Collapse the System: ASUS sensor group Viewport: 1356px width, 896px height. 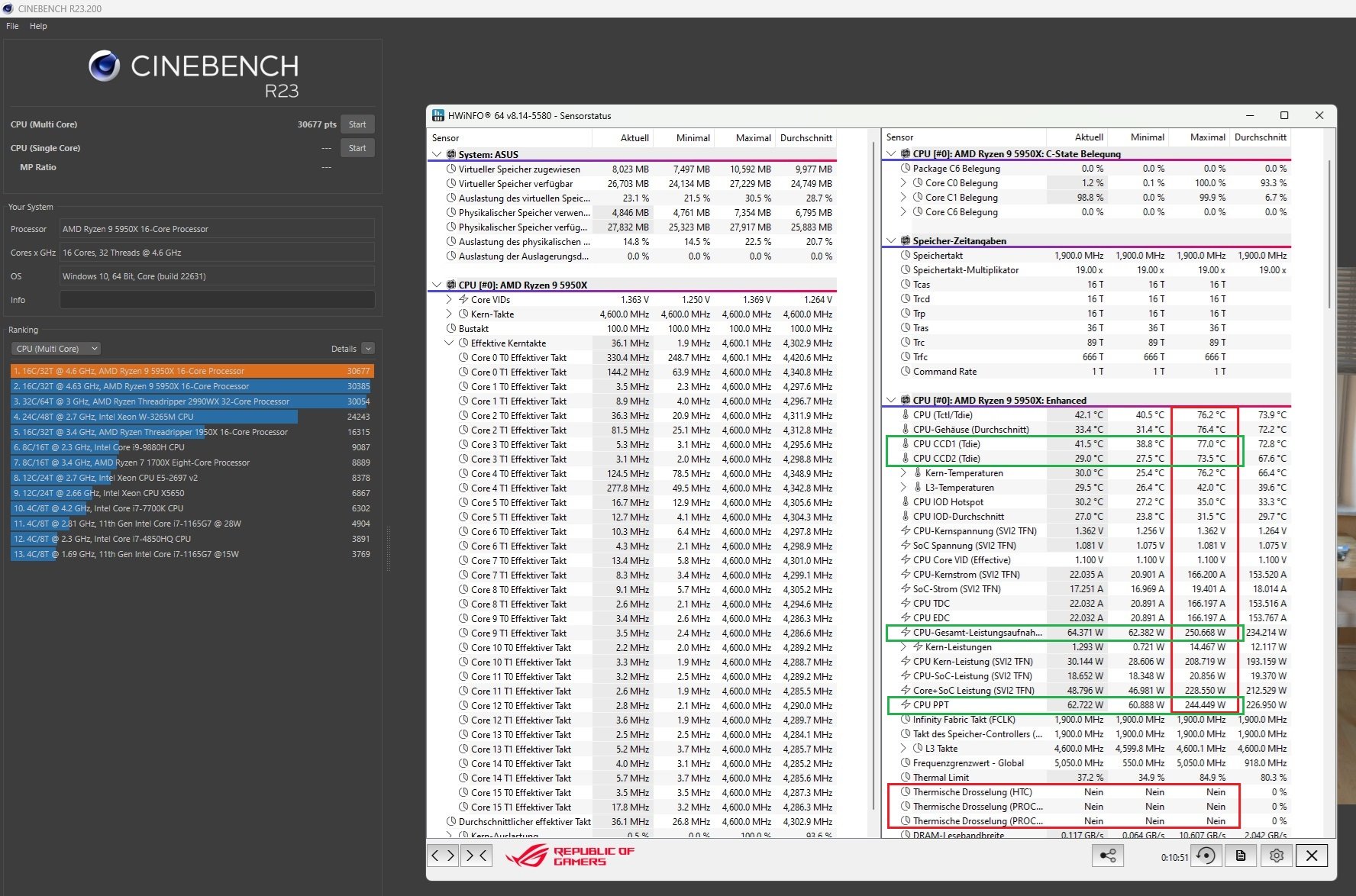click(x=437, y=154)
